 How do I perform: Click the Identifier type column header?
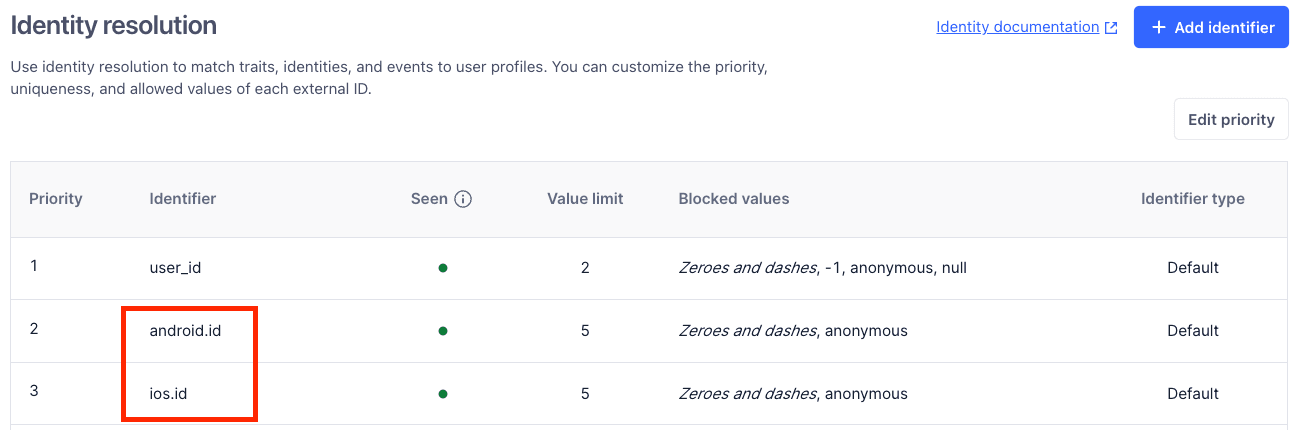[x=1192, y=199]
